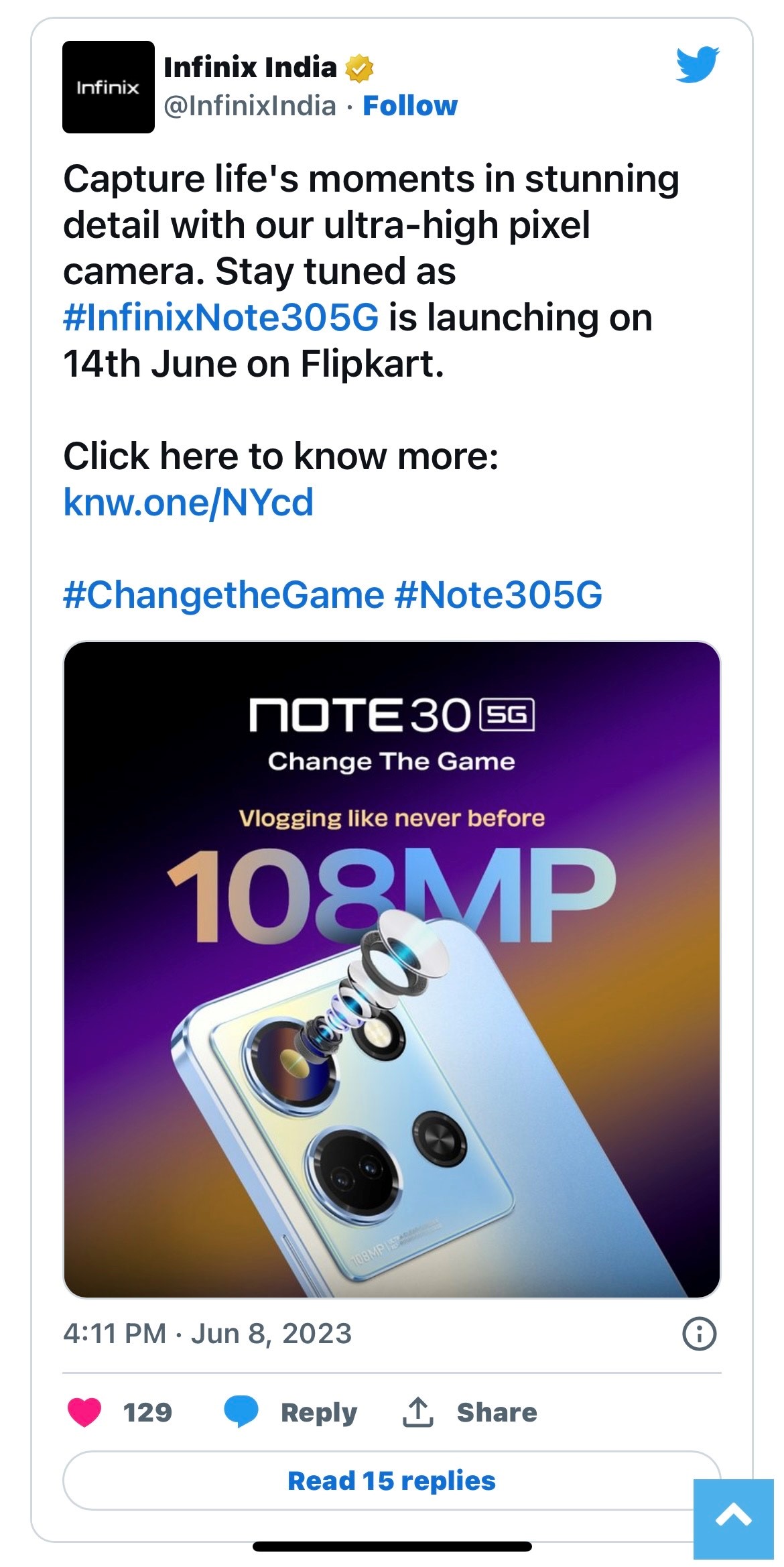Click the @InfinixIndia handle
Image resolution: width=784 pixels, height=1567 pixels.
(250, 106)
